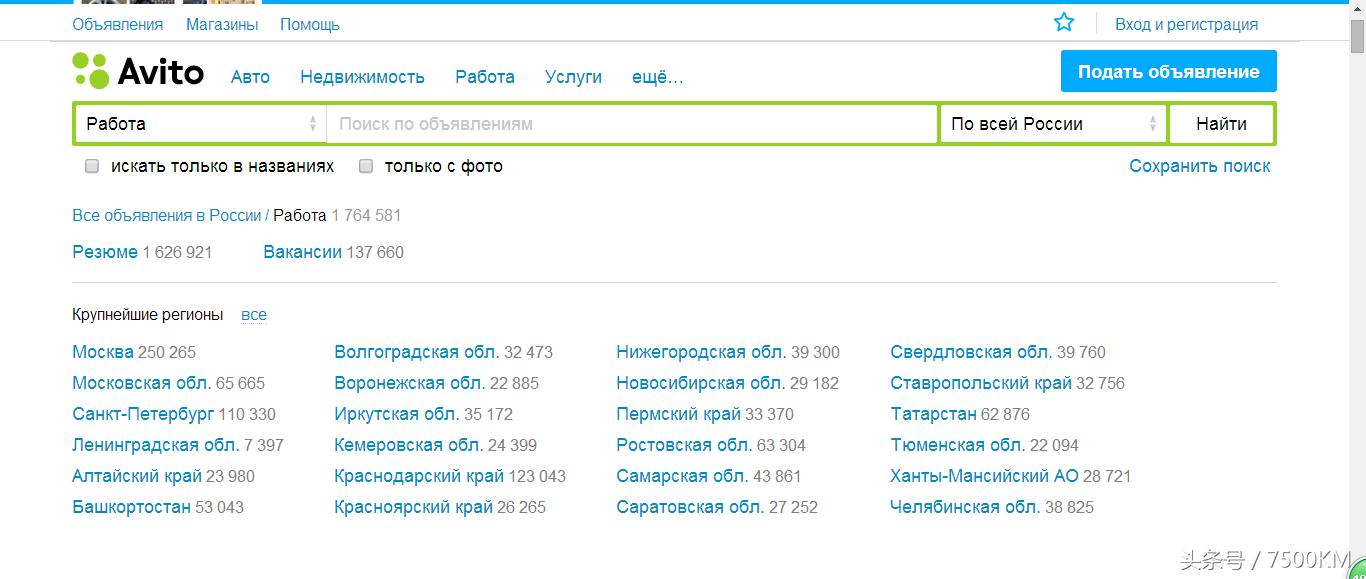Open the Вакансии category

tap(302, 252)
